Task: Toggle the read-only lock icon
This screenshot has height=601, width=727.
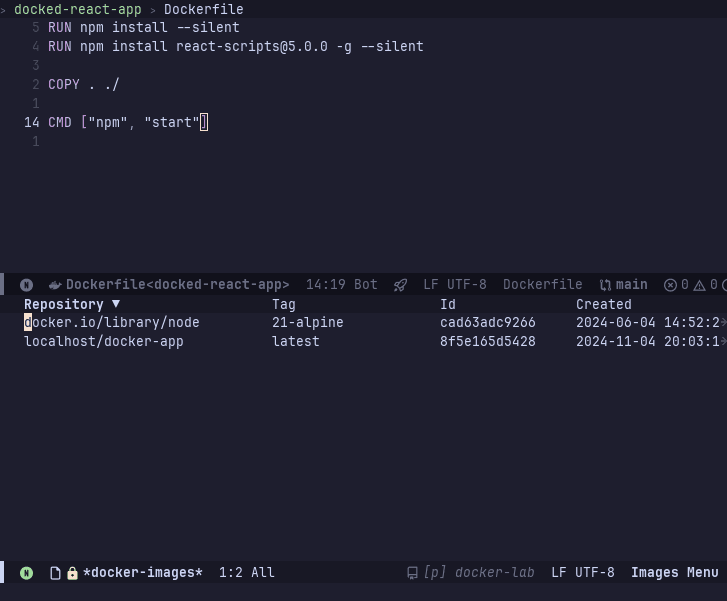Action: (x=72, y=573)
